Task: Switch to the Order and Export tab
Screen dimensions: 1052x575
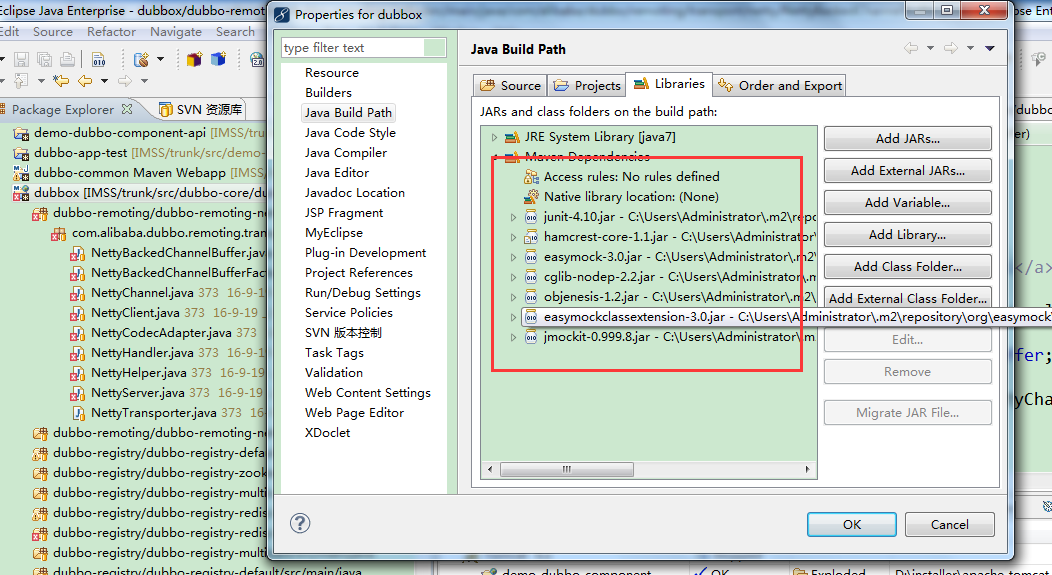Action: 780,86
